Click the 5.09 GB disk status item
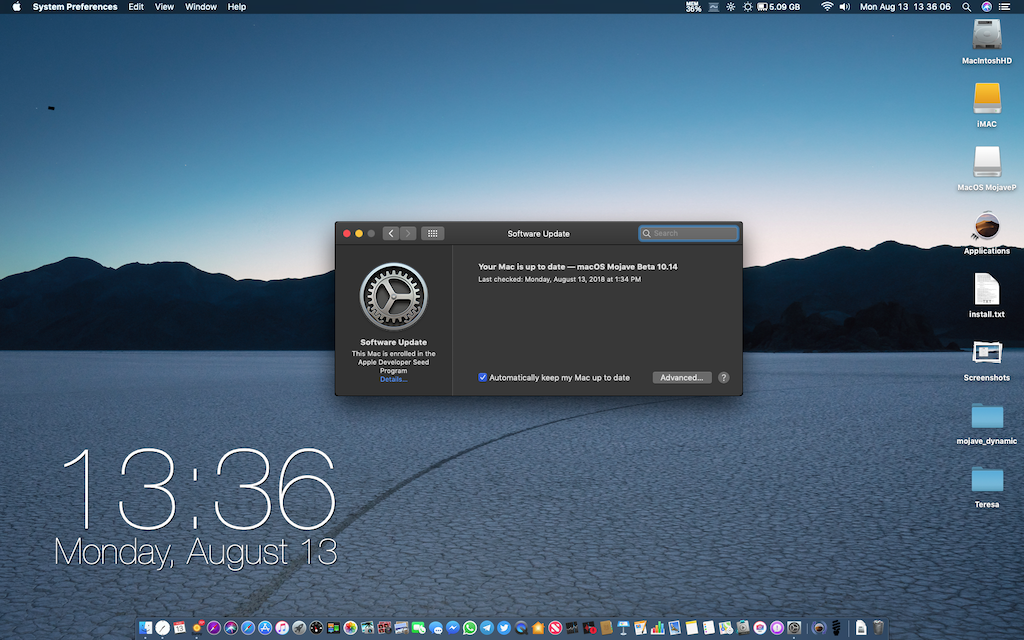 coord(778,7)
